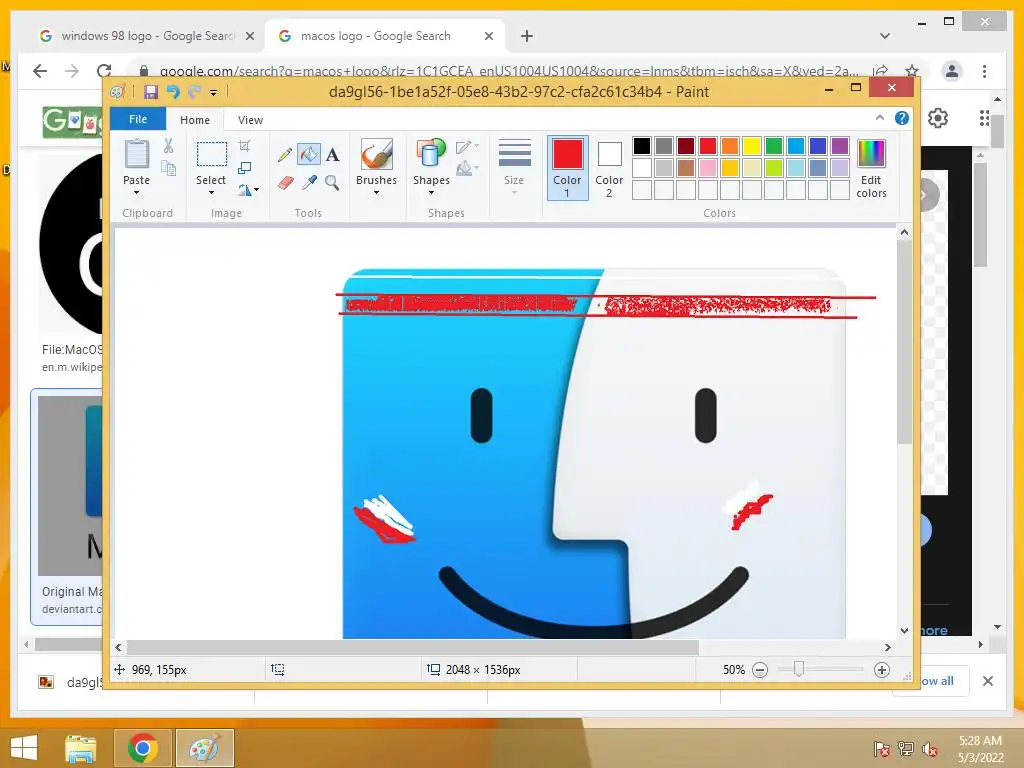Select the Eraser tool in Paint
The width and height of the screenshot is (1024, 768).
pyautogui.click(x=285, y=183)
